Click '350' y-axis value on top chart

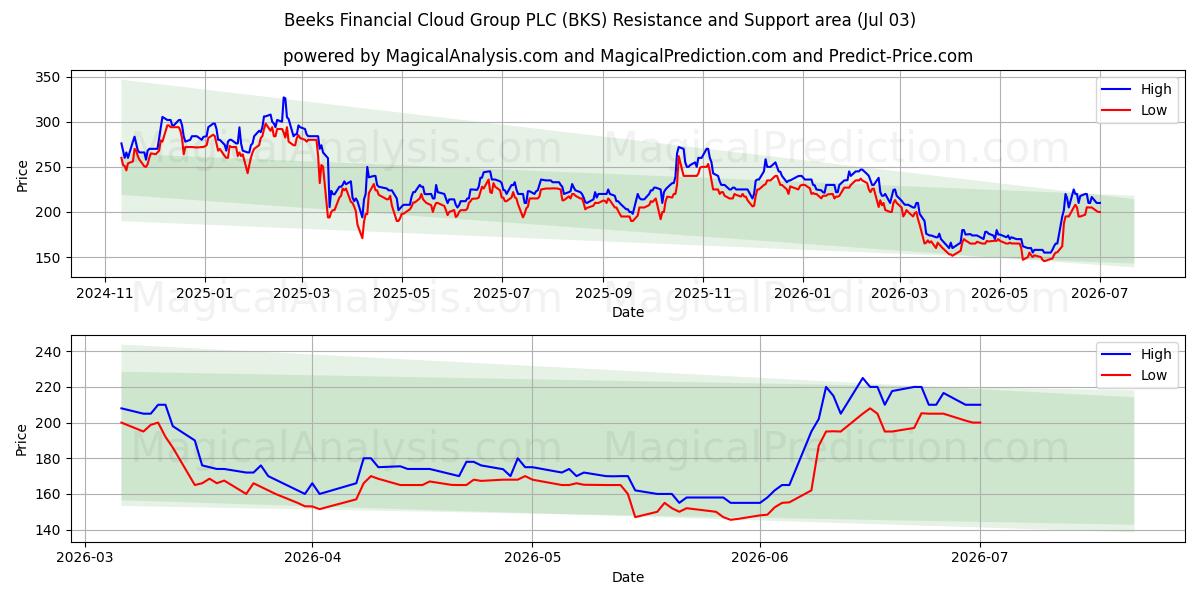pos(49,77)
